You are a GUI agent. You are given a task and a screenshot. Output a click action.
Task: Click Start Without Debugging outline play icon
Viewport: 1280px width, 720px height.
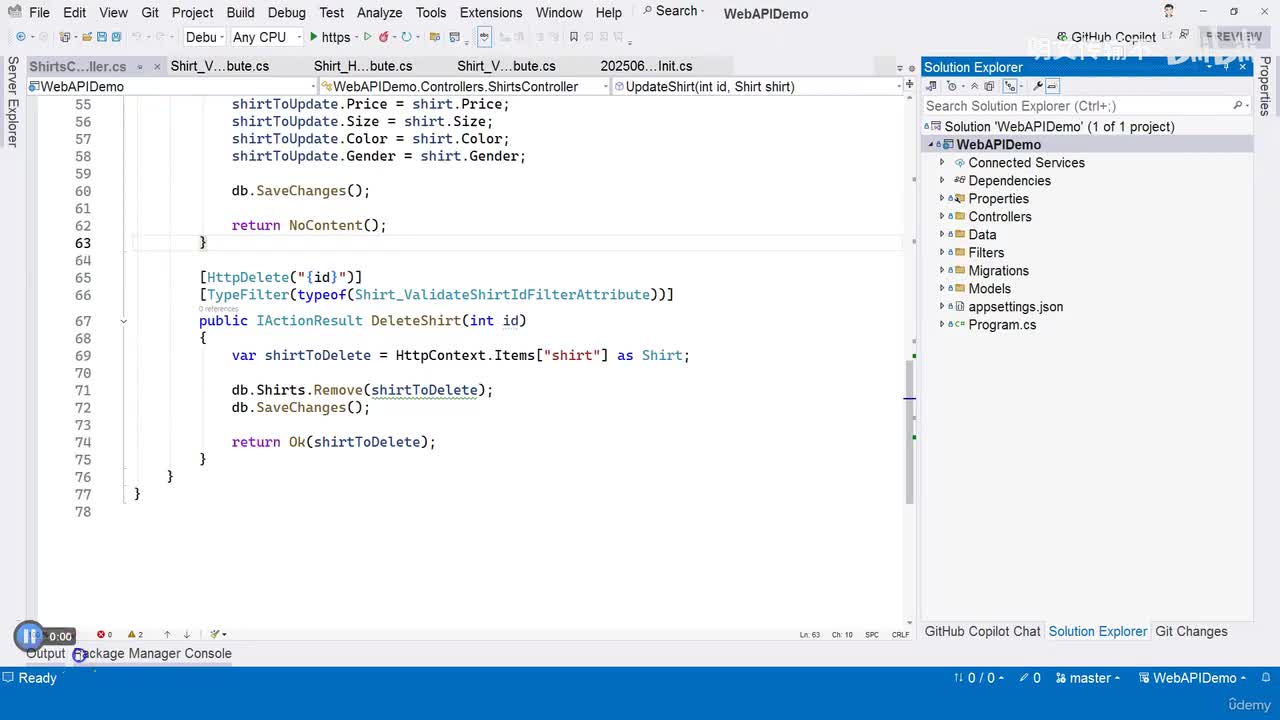pos(367,37)
